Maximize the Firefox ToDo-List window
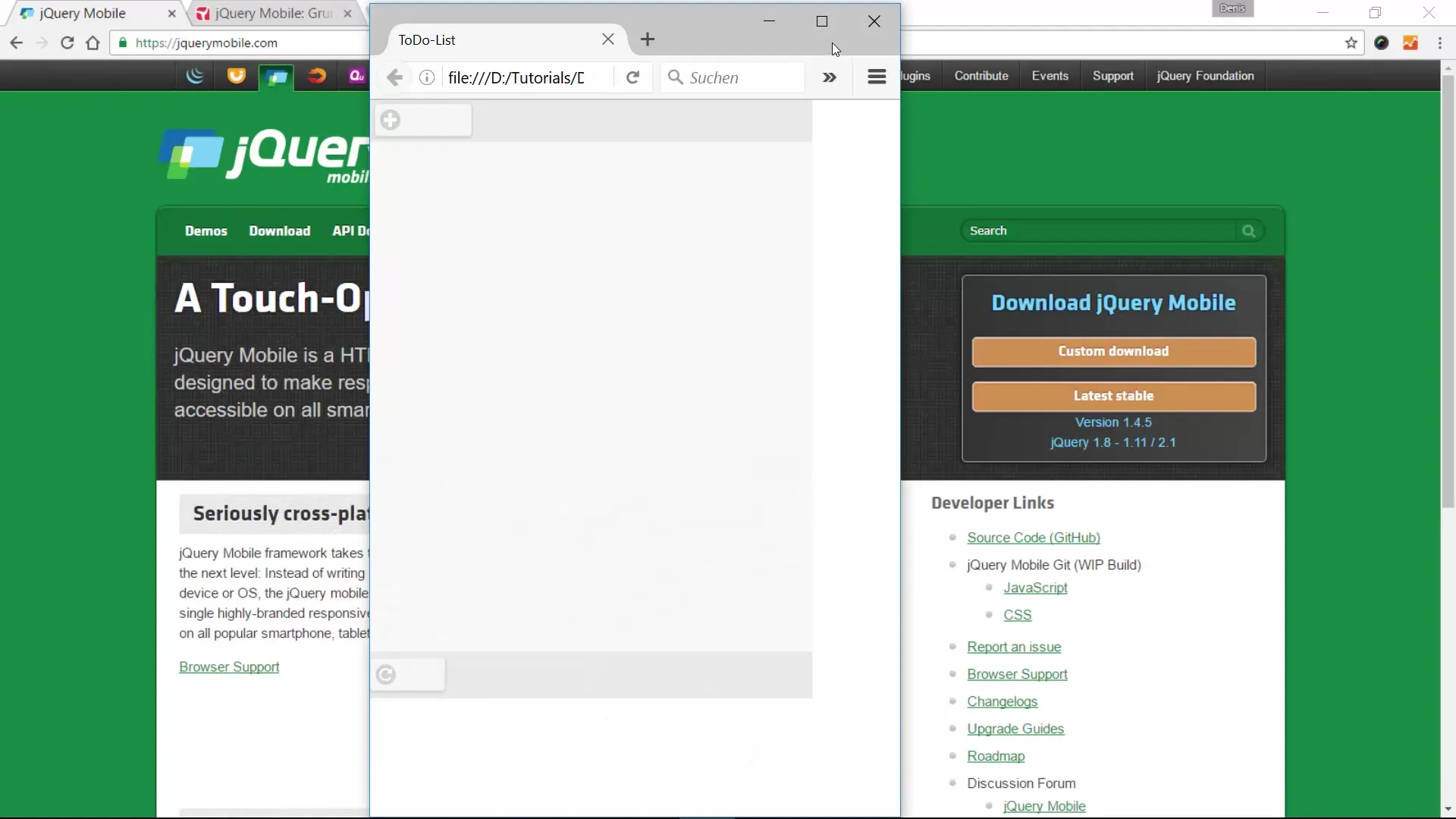The image size is (1456, 819). pyautogui.click(x=822, y=21)
